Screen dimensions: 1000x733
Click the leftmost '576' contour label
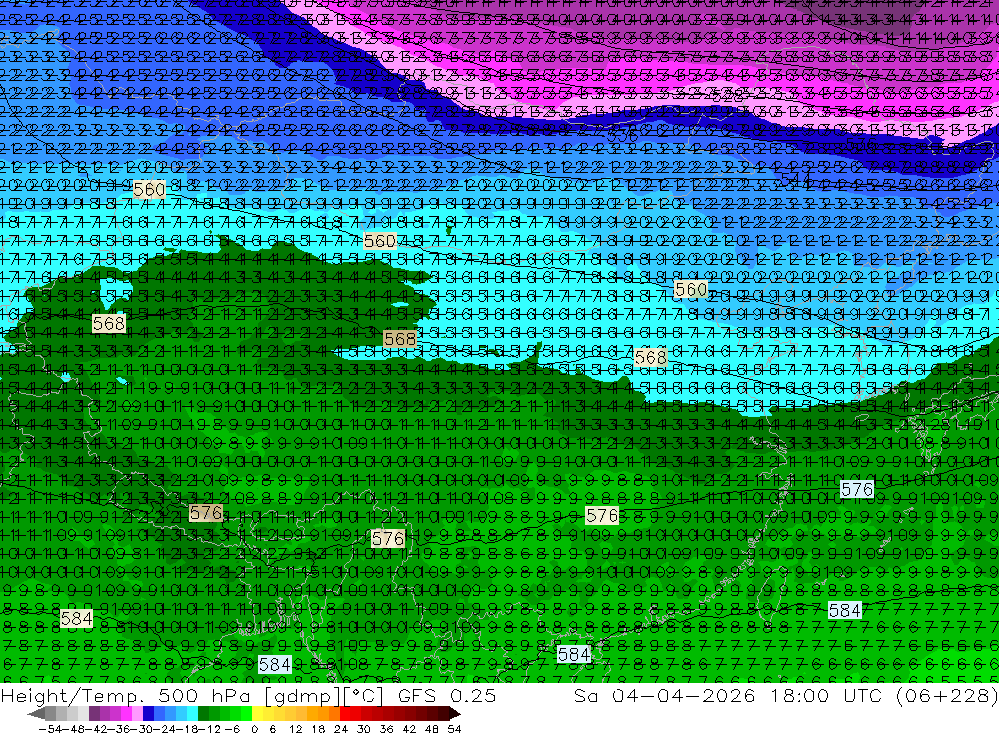click(x=205, y=513)
